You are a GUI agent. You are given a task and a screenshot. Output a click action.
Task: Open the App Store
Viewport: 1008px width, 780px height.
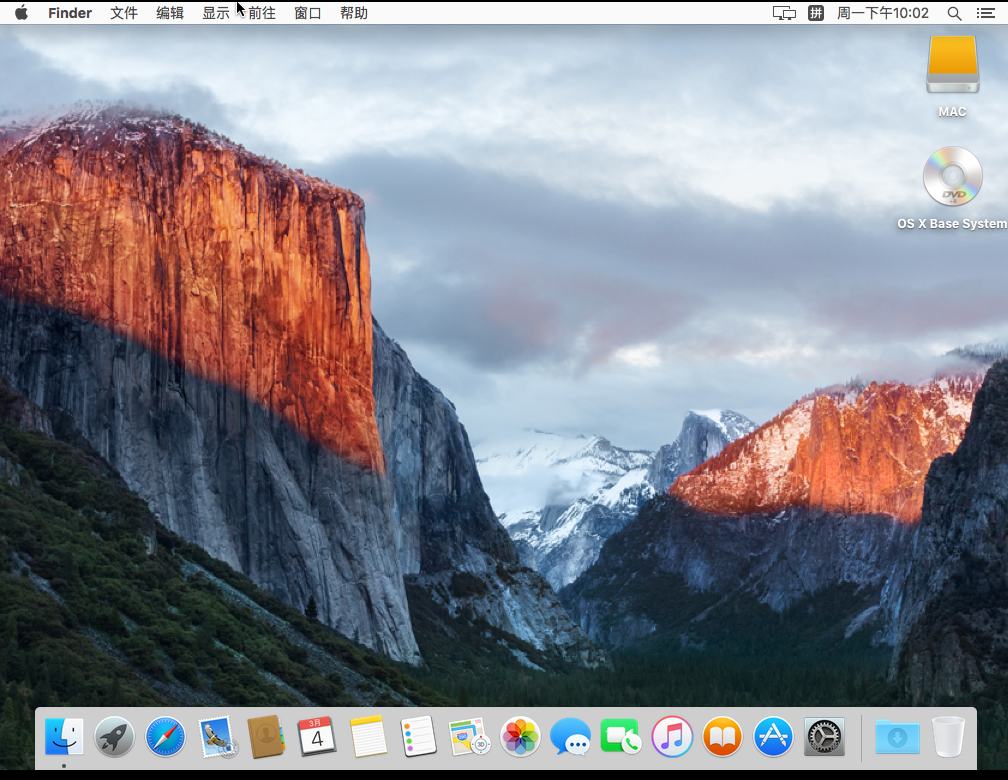click(x=772, y=737)
